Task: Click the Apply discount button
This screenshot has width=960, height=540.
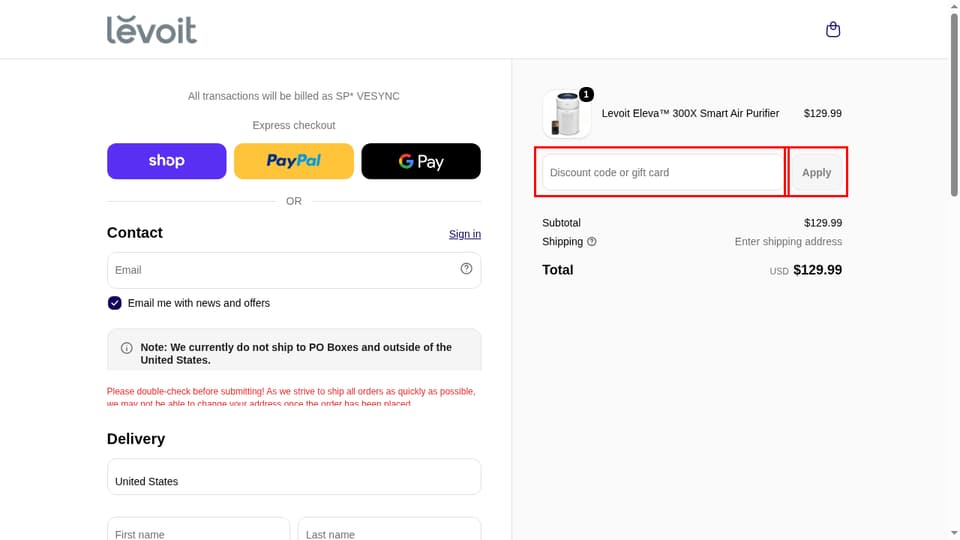Action: 817,173
